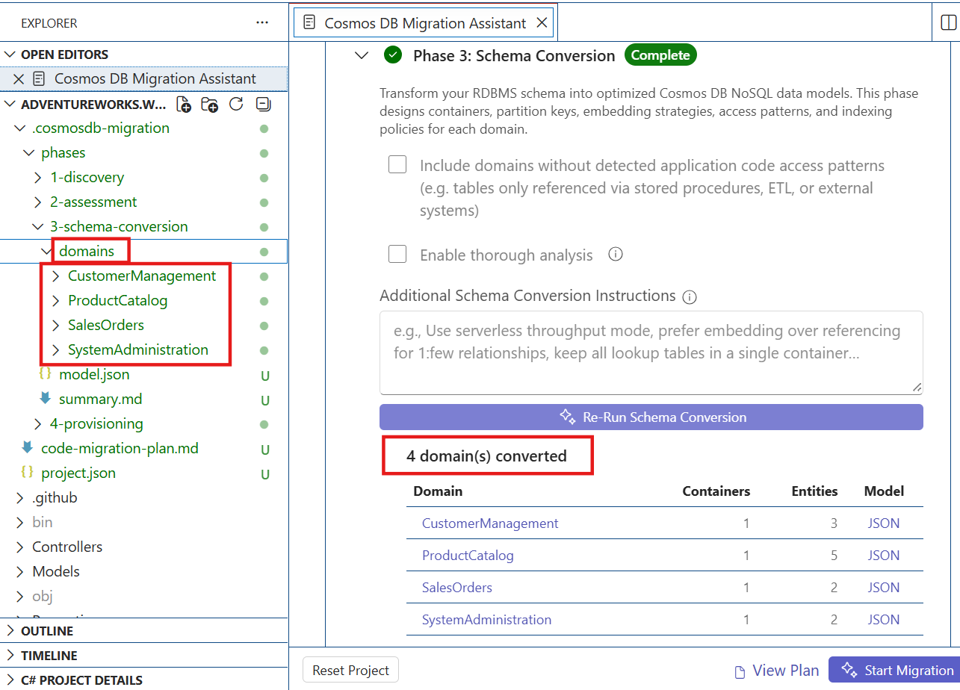This screenshot has height=690, width=960.
Task: Expand the SalesOrders folder in tree
Action: 56,325
